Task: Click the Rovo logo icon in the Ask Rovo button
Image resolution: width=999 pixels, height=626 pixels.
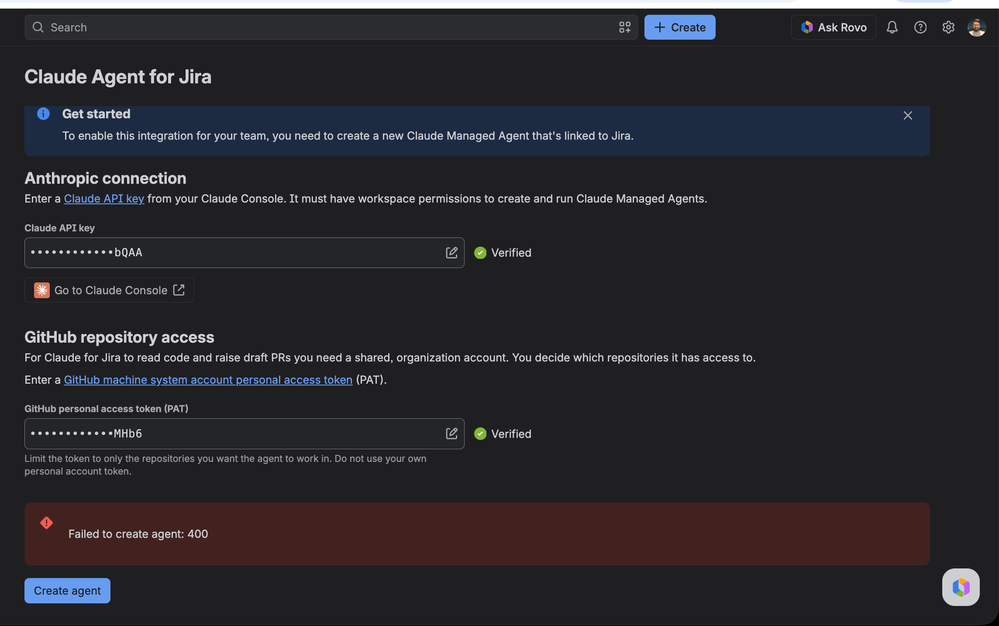Action: coord(807,27)
